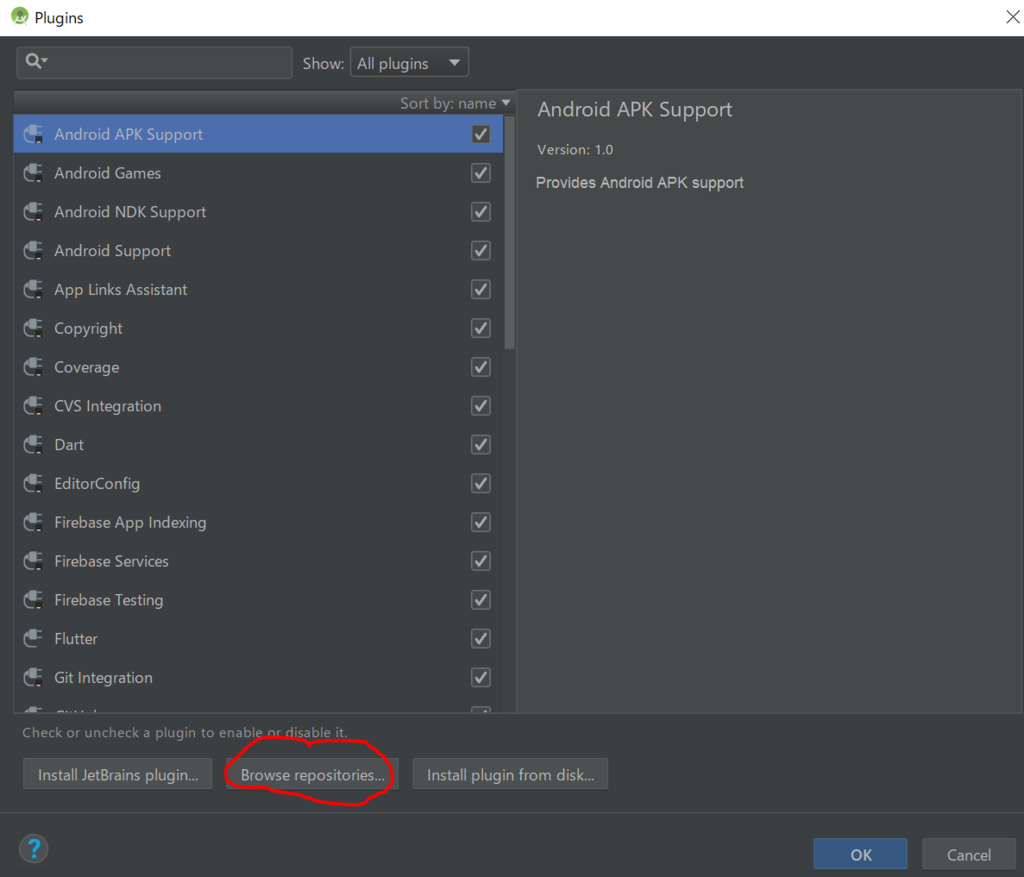Screen dimensions: 1024x877
Task: Click the plugin icon beside Copyright
Action: [x=33, y=328]
